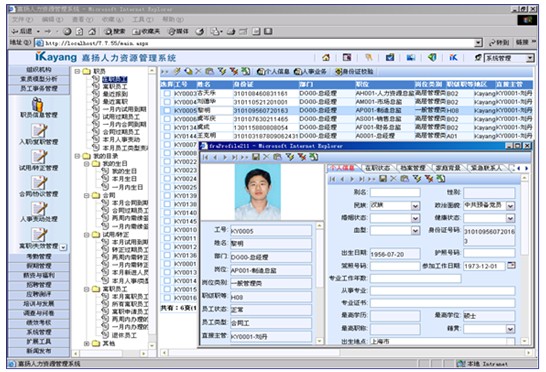Tick the checkbox for row KY0005

(x=167, y=110)
